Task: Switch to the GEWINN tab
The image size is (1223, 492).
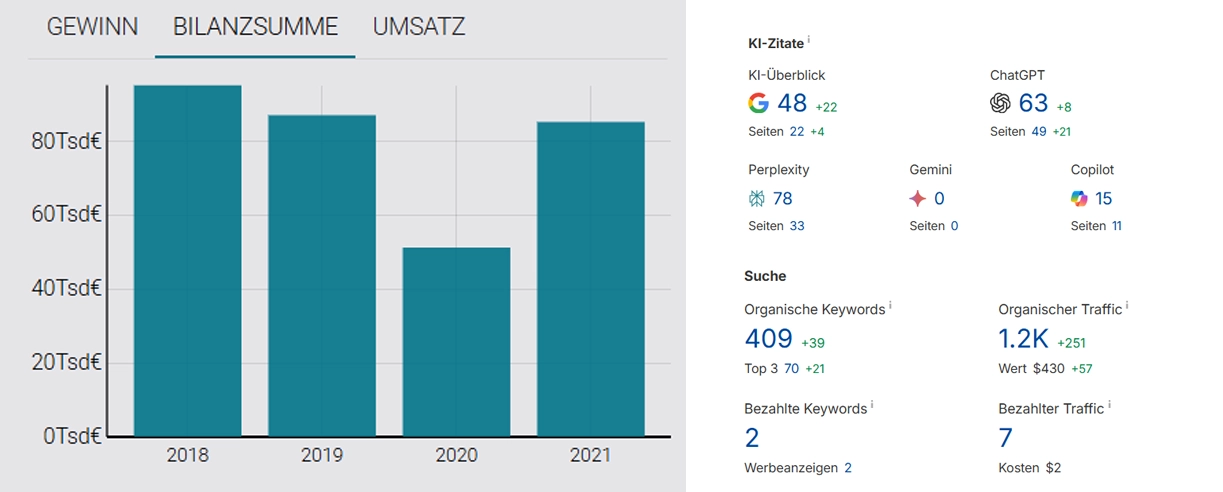Action: [92, 27]
